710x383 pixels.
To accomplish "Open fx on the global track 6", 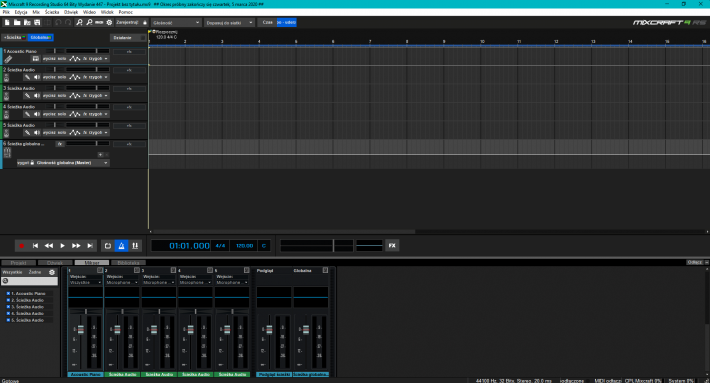I will 60,144.
